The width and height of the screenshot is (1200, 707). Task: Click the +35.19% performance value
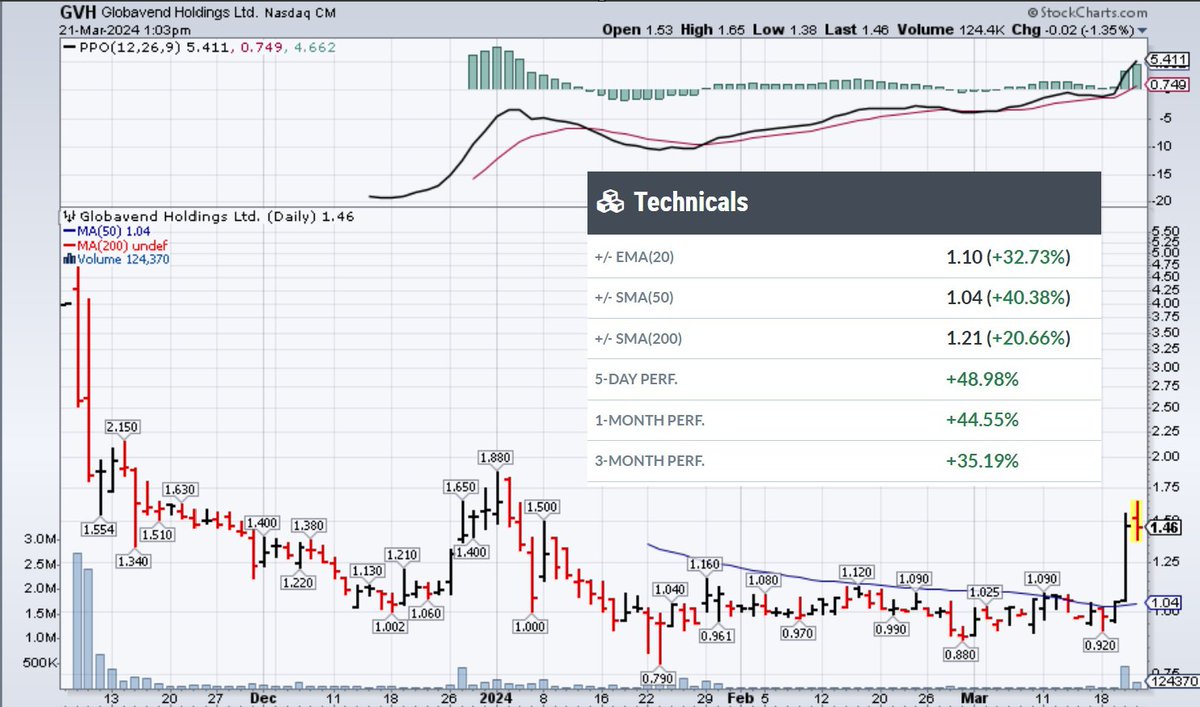point(982,461)
